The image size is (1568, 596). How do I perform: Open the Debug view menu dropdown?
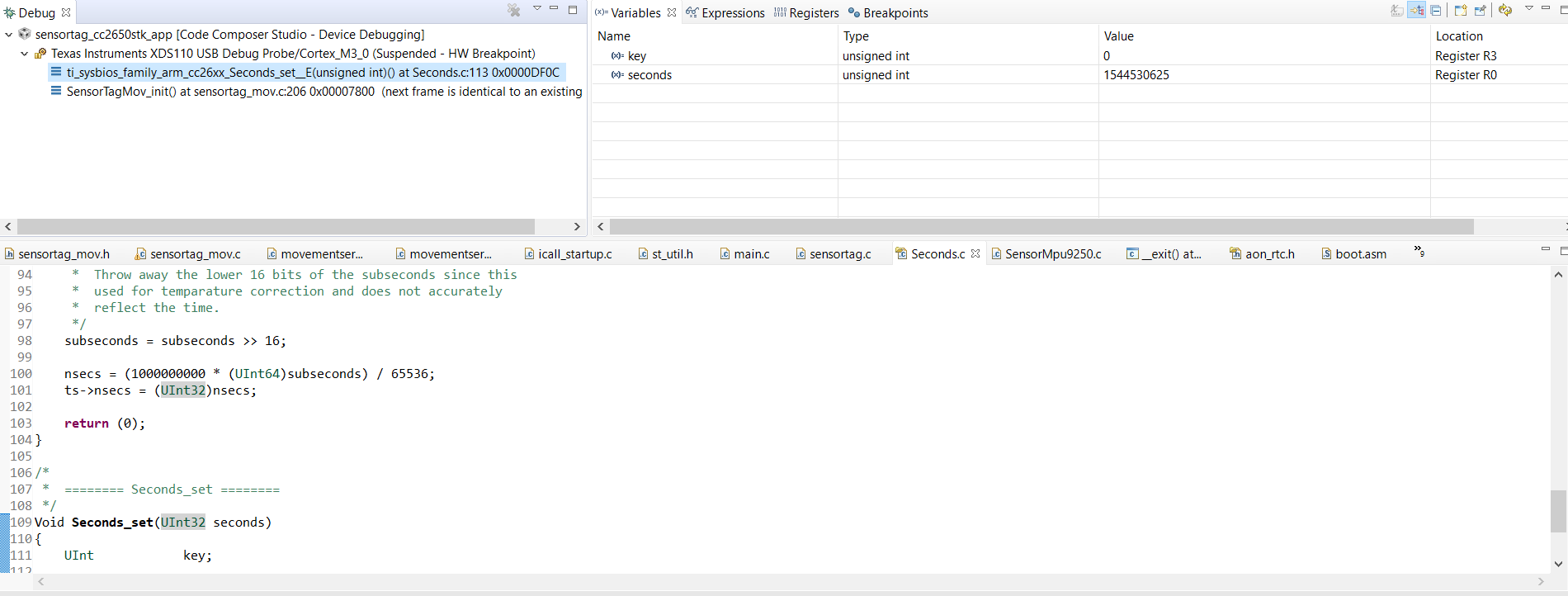pos(537,8)
